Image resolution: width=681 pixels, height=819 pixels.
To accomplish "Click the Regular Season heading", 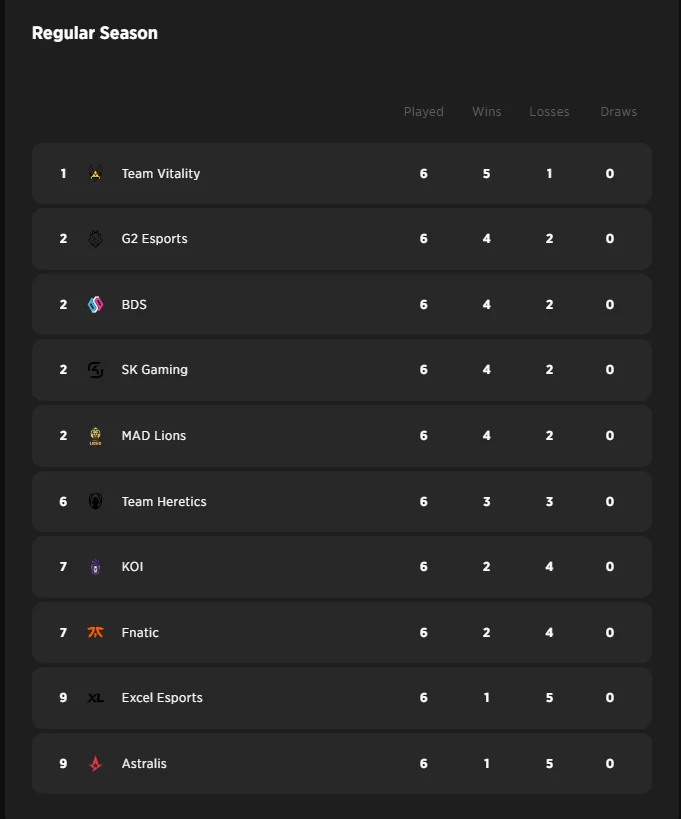I will pos(94,33).
